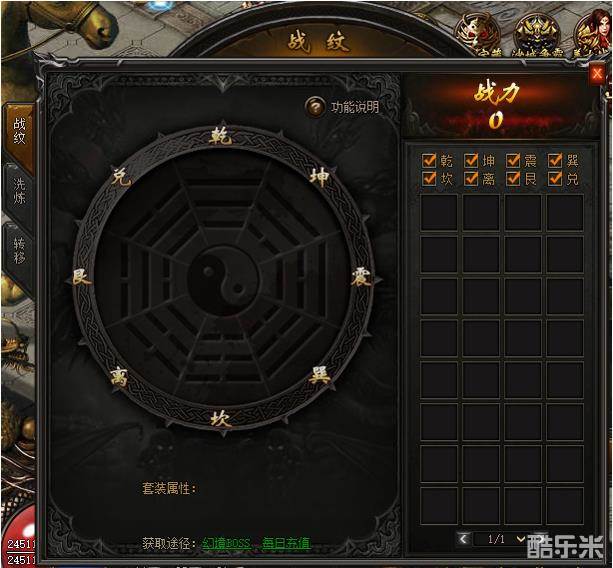Image resolution: width=613 pixels, height=568 pixels.
Task: Toggle the 震 filter checkbox
Action: 513,160
